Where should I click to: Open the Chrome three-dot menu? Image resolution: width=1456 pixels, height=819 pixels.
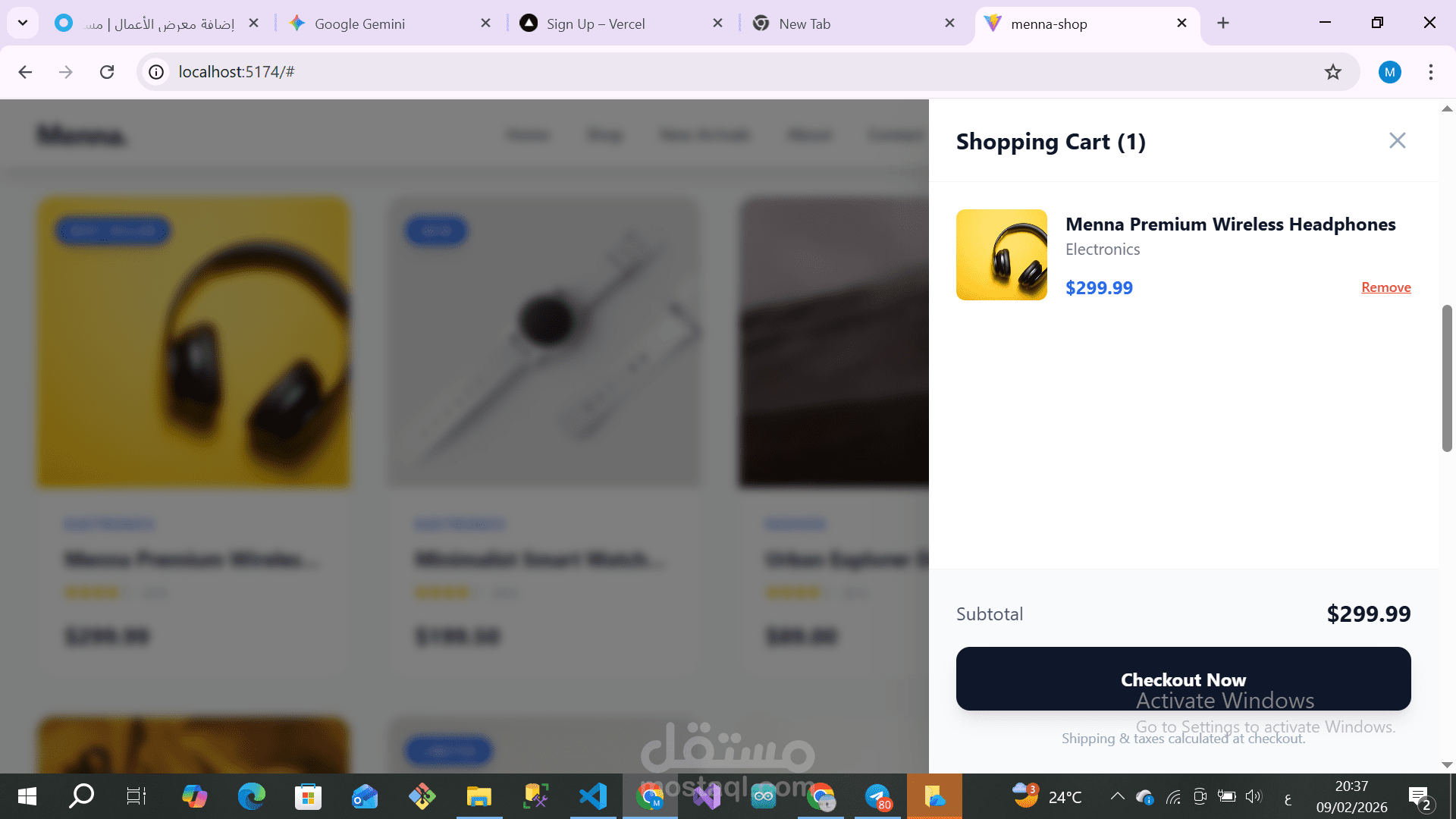(x=1430, y=72)
